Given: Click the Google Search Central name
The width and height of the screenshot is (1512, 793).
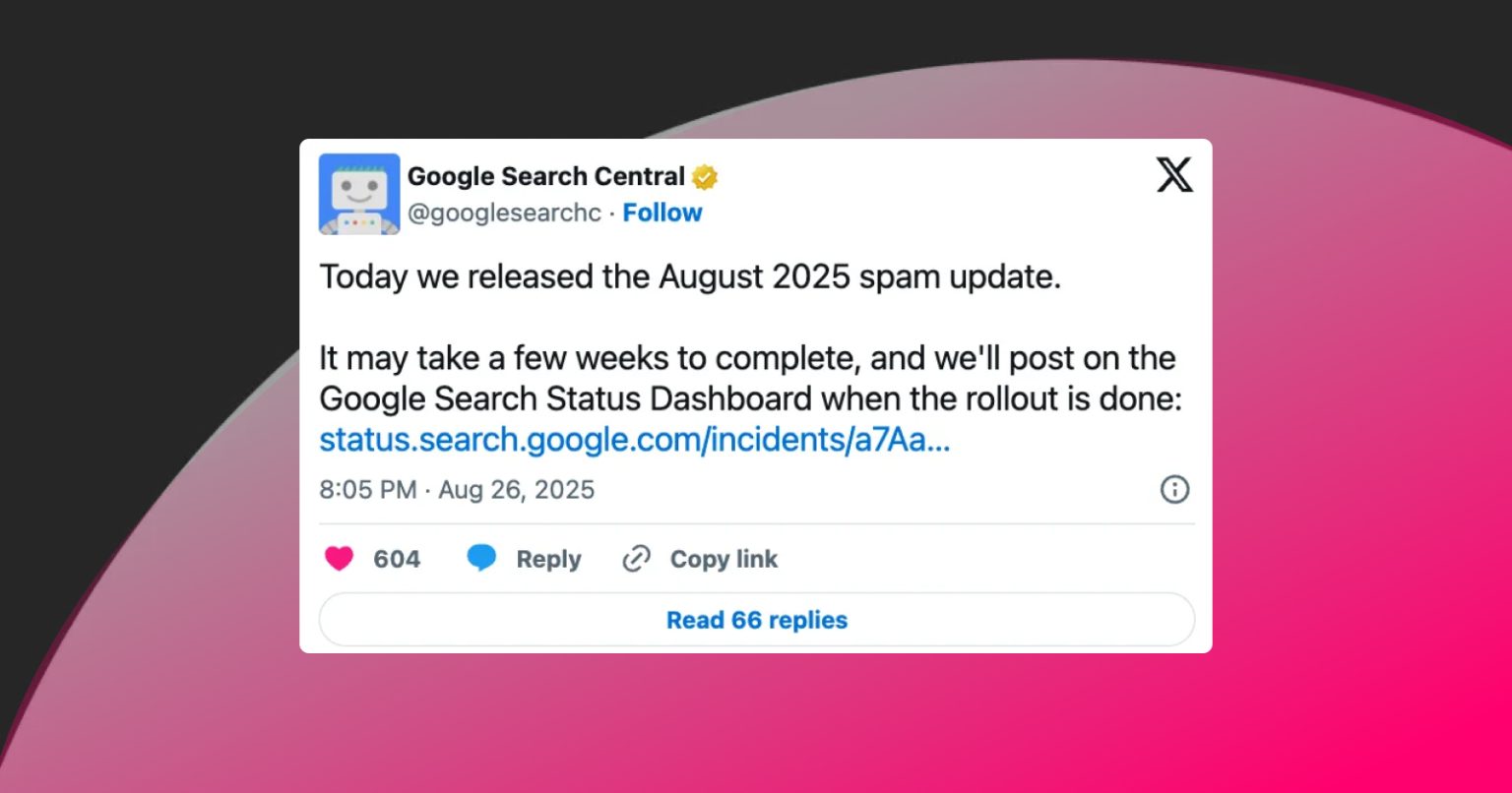Looking at the screenshot, I should tap(546, 176).
